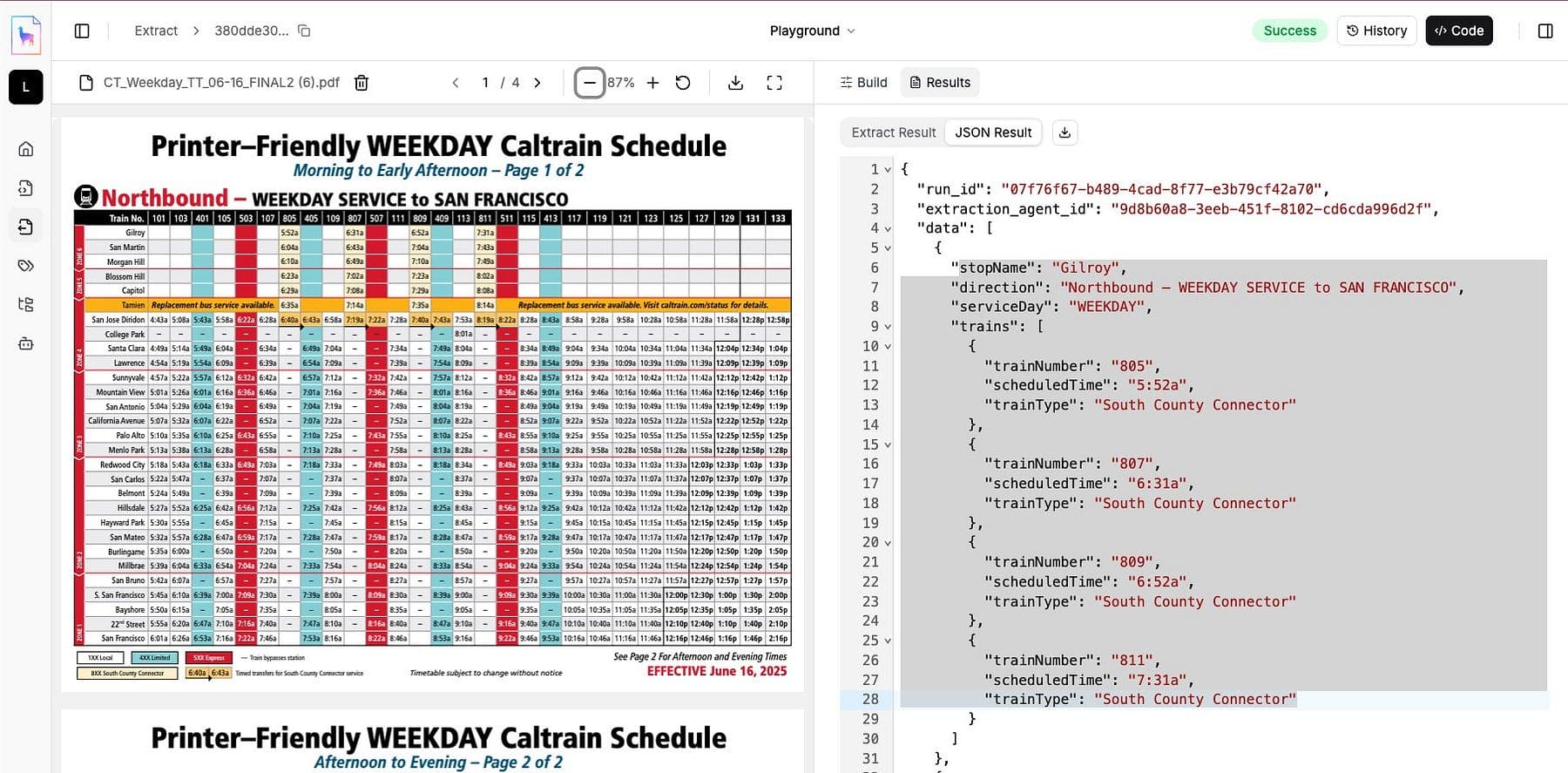Image resolution: width=1568 pixels, height=773 pixels.
Task: Zoom in the PDF preview
Action: (x=653, y=83)
